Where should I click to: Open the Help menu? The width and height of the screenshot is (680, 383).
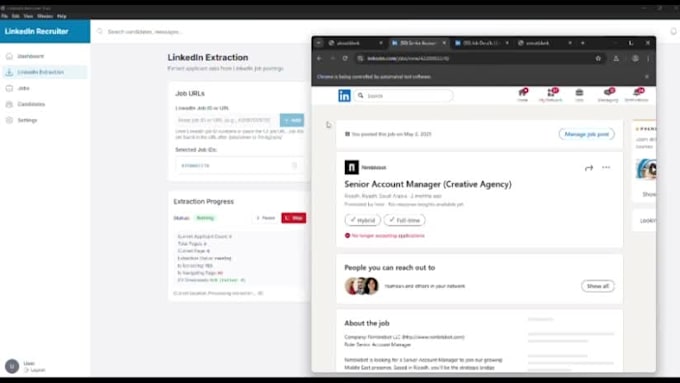62,16
